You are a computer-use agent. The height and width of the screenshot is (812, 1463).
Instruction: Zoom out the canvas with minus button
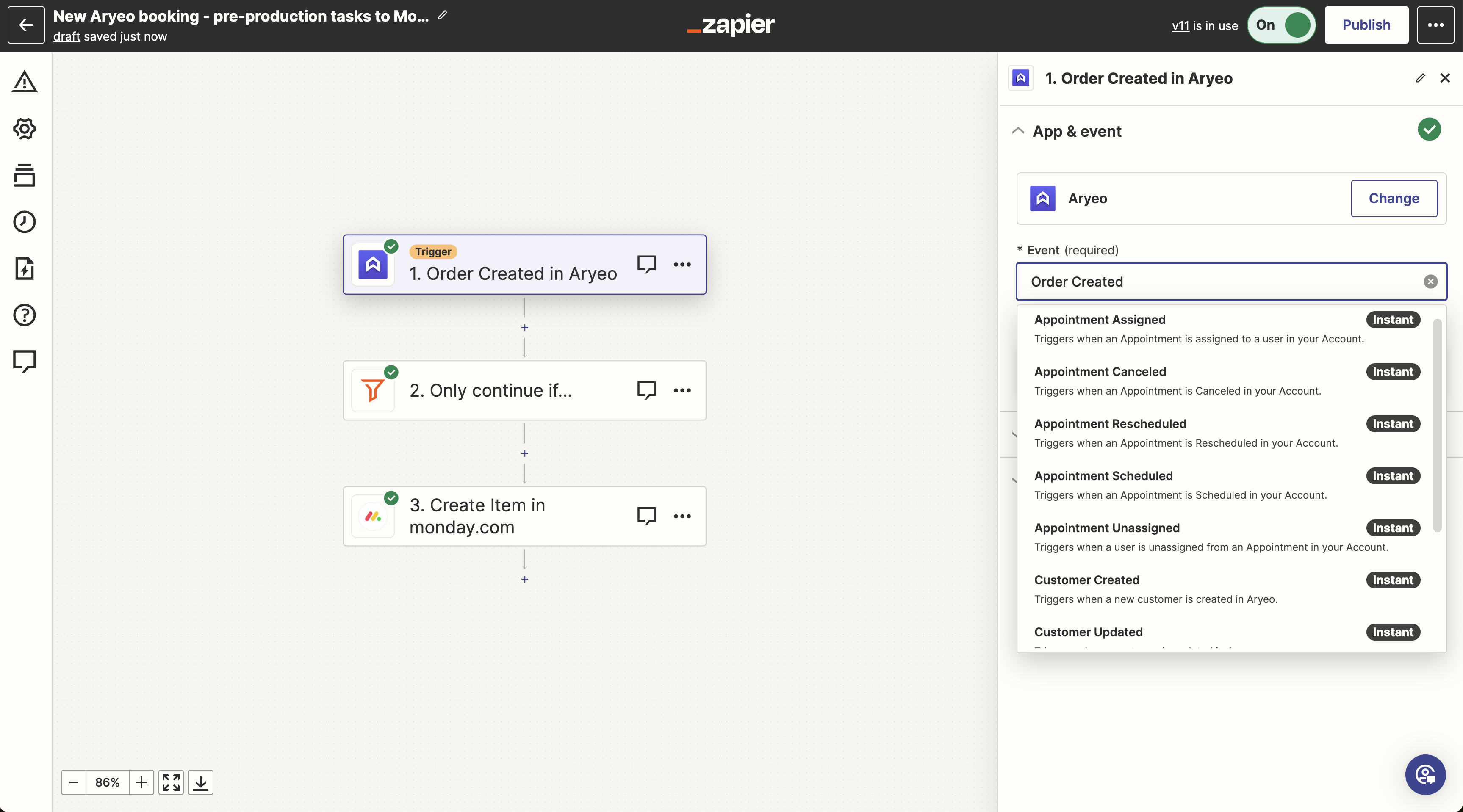point(74,782)
